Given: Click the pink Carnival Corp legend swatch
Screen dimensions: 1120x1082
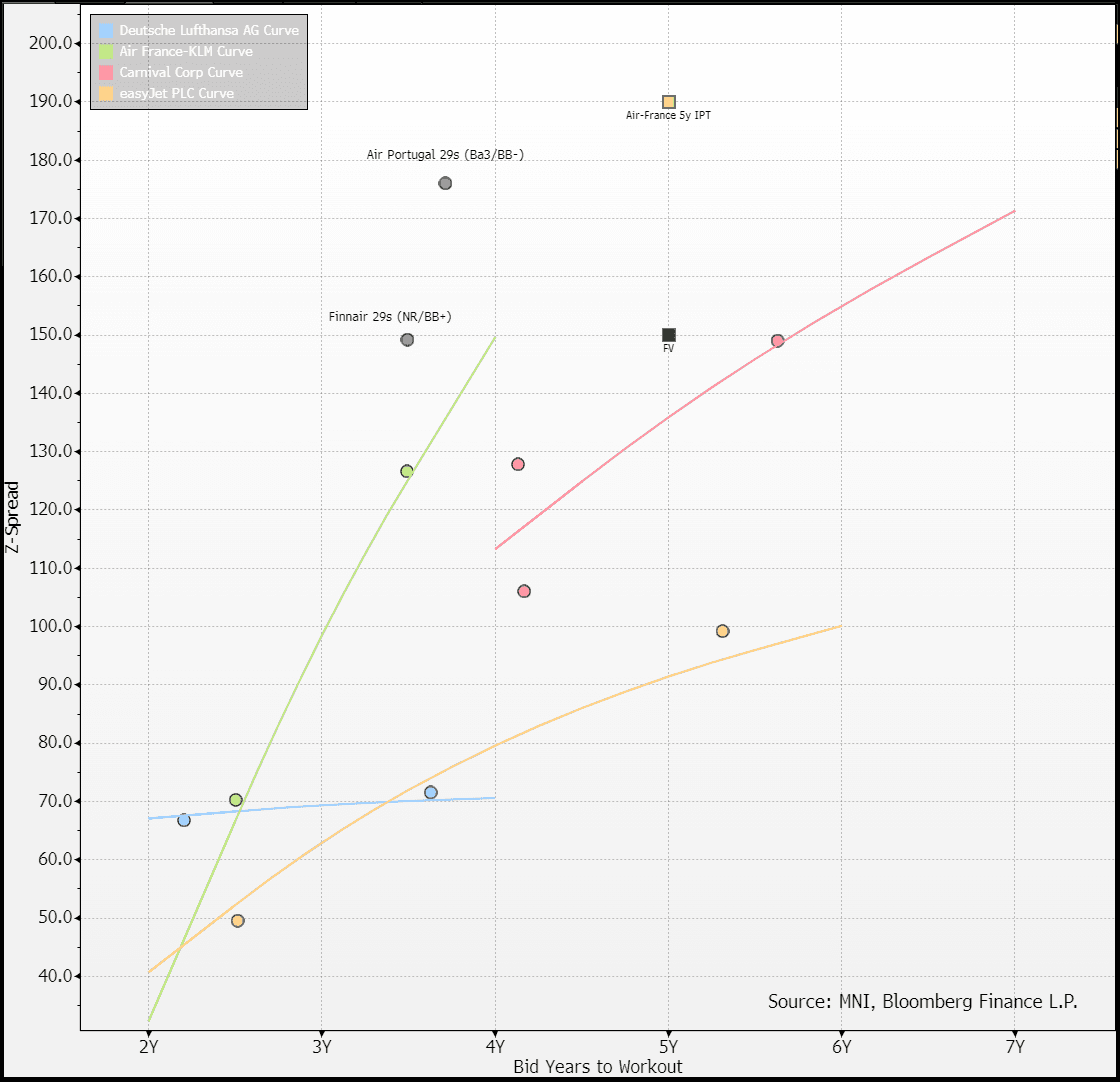Looking at the screenshot, I should (x=106, y=72).
